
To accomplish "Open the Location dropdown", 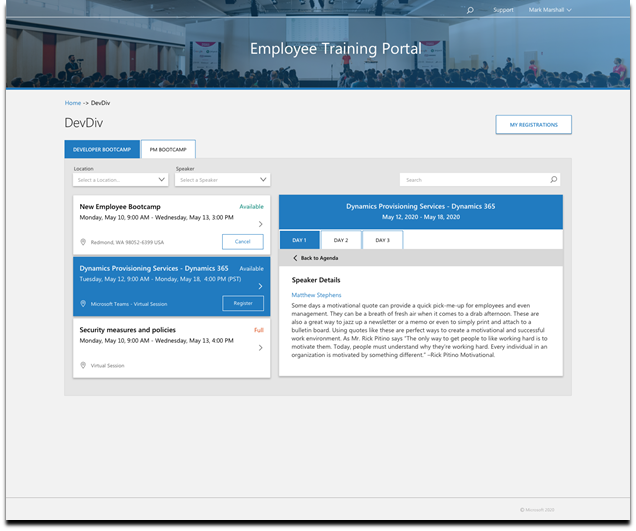I will coord(120,180).
